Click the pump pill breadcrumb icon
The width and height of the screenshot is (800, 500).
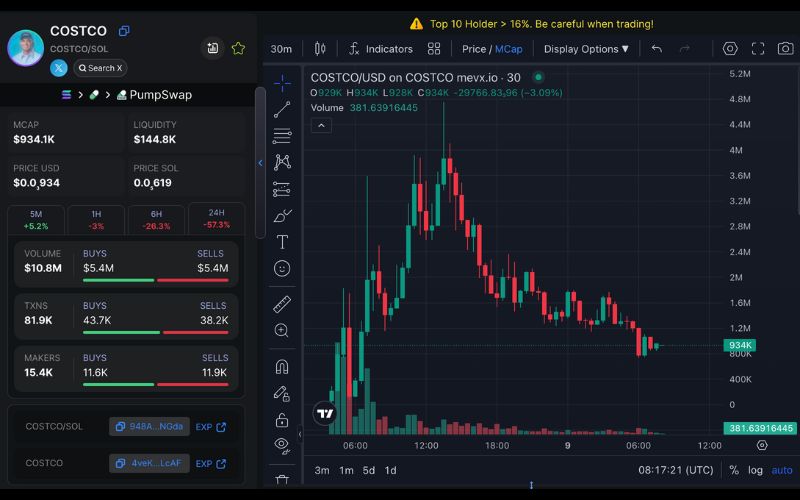(x=94, y=95)
